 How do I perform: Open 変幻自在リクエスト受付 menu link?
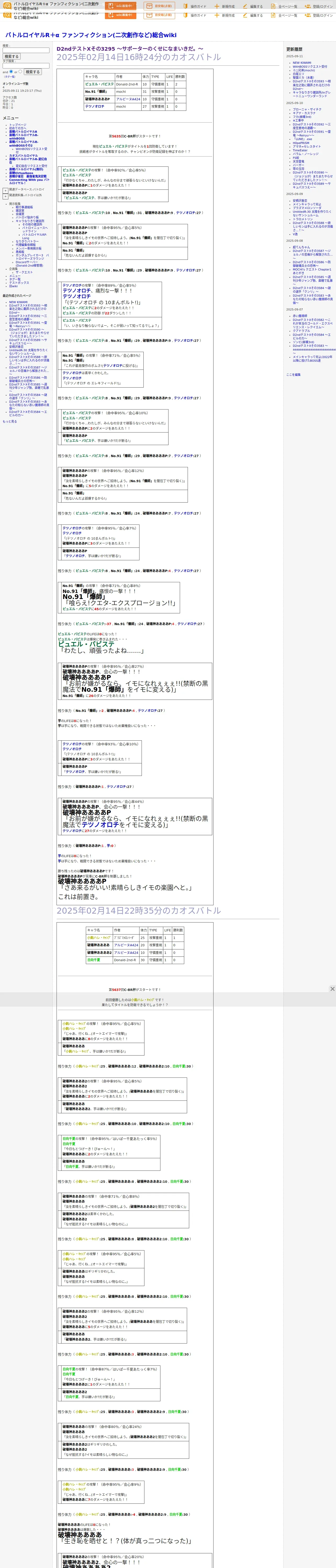31,166
